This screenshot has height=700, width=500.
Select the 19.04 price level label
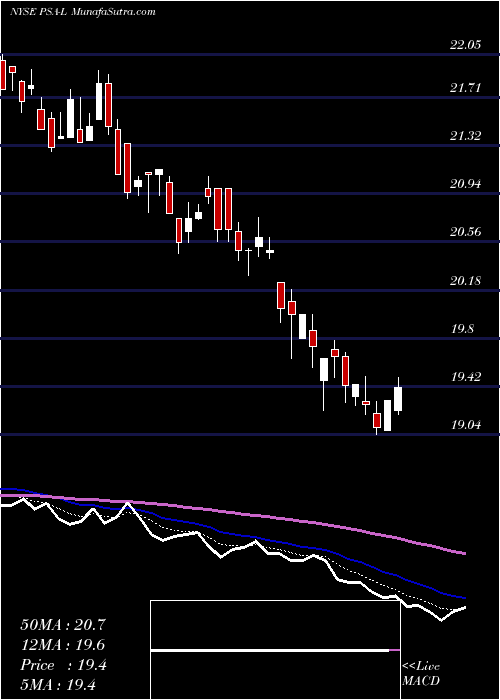(466, 425)
